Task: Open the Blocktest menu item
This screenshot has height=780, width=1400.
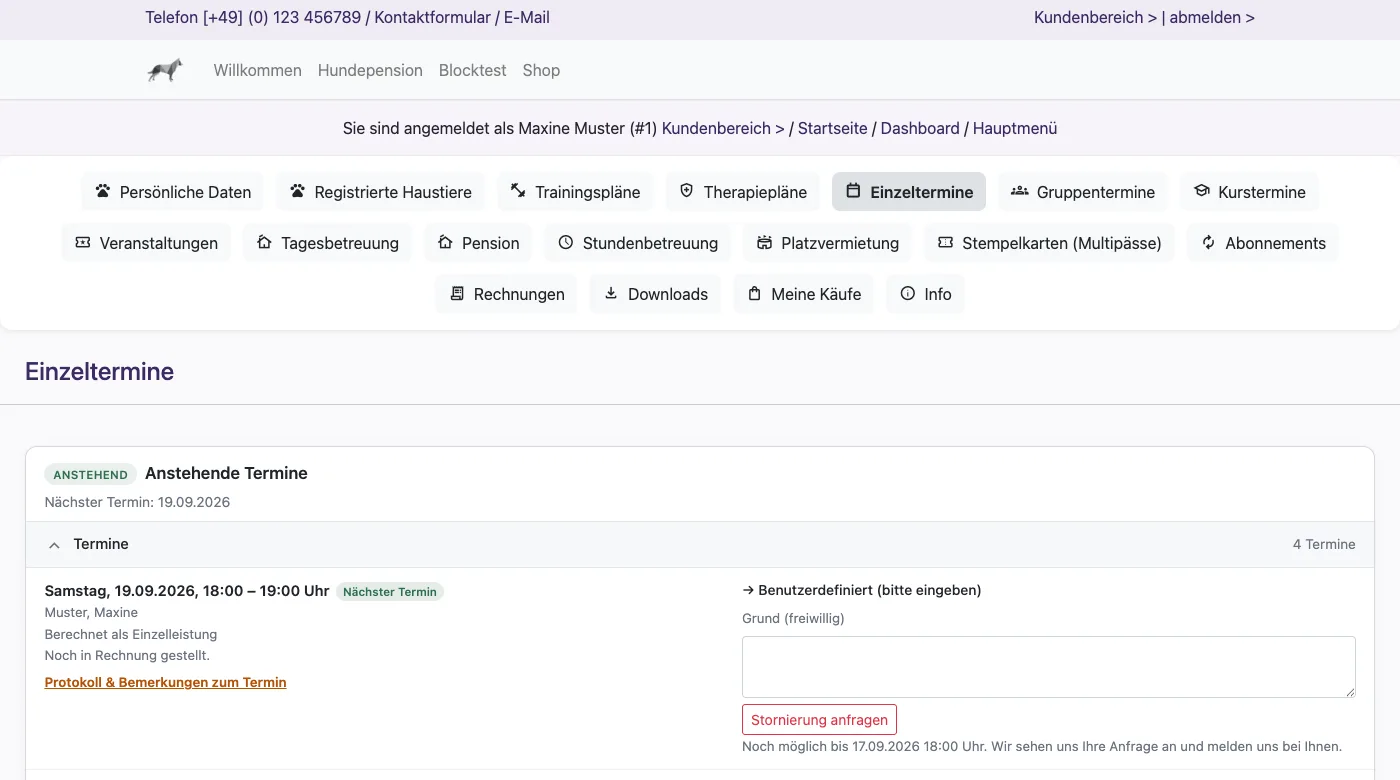Action: pyautogui.click(x=472, y=70)
